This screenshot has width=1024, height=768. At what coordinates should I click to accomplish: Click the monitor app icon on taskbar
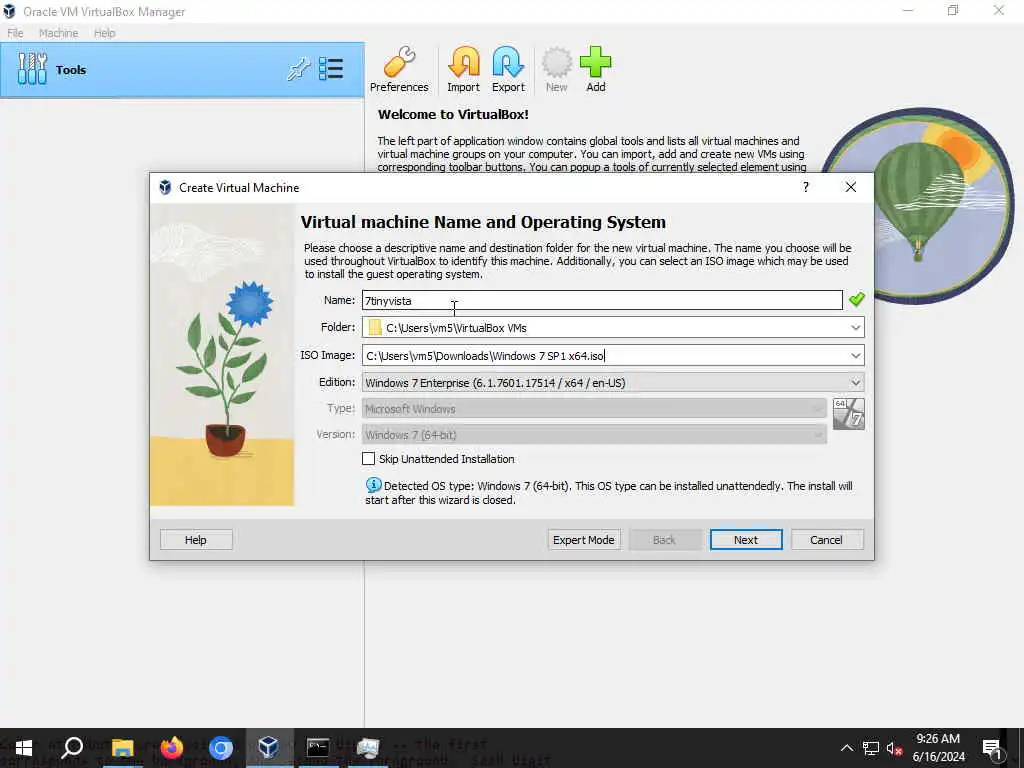coord(368,748)
